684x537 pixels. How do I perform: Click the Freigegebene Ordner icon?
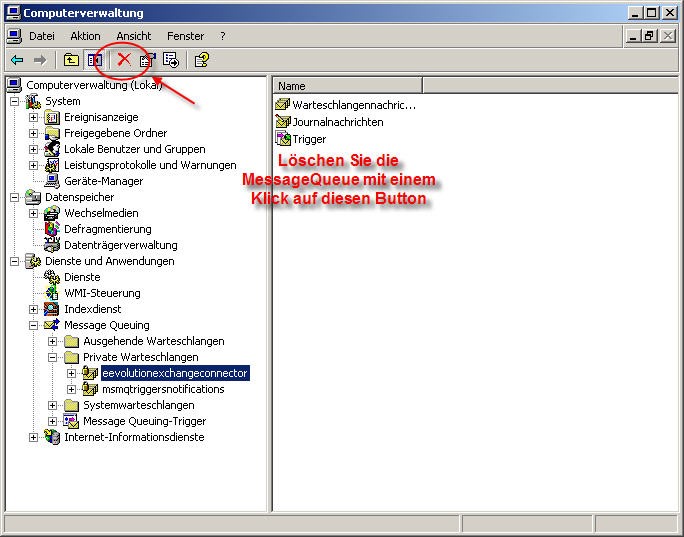tap(52, 133)
